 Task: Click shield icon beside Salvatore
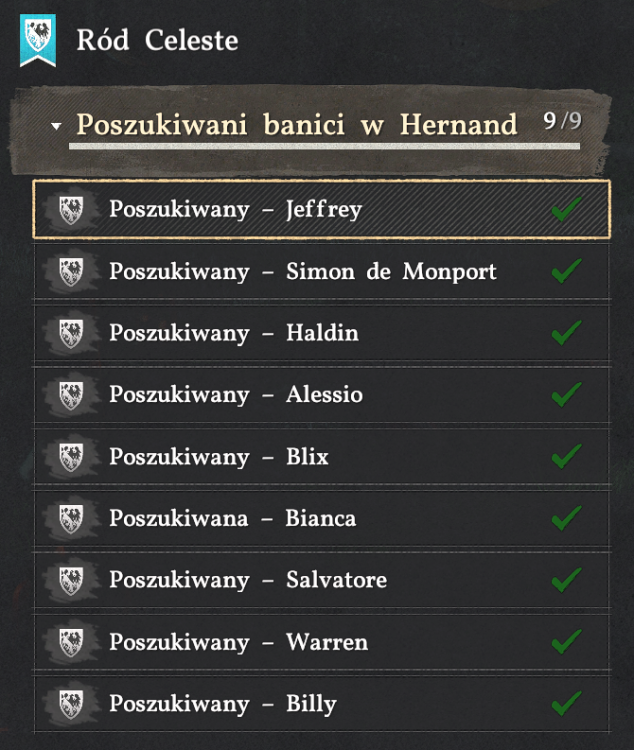(x=71, y=580)
